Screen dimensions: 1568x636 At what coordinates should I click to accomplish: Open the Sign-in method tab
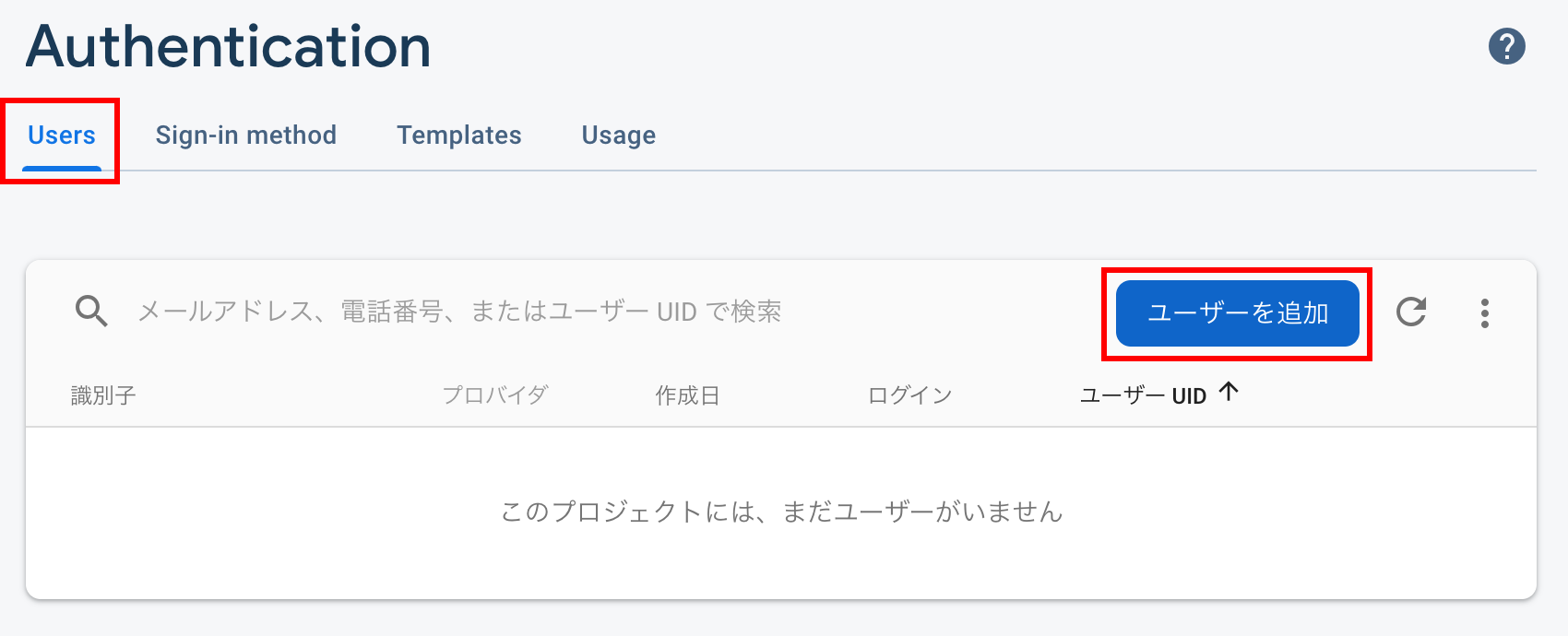(x=245, y=135)
